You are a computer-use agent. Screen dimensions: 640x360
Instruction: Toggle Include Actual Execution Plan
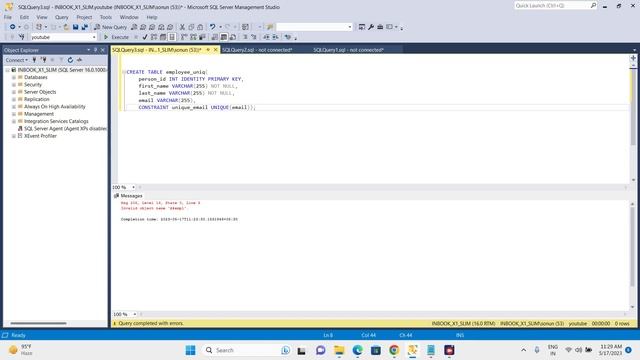click(x=184, y=37)
